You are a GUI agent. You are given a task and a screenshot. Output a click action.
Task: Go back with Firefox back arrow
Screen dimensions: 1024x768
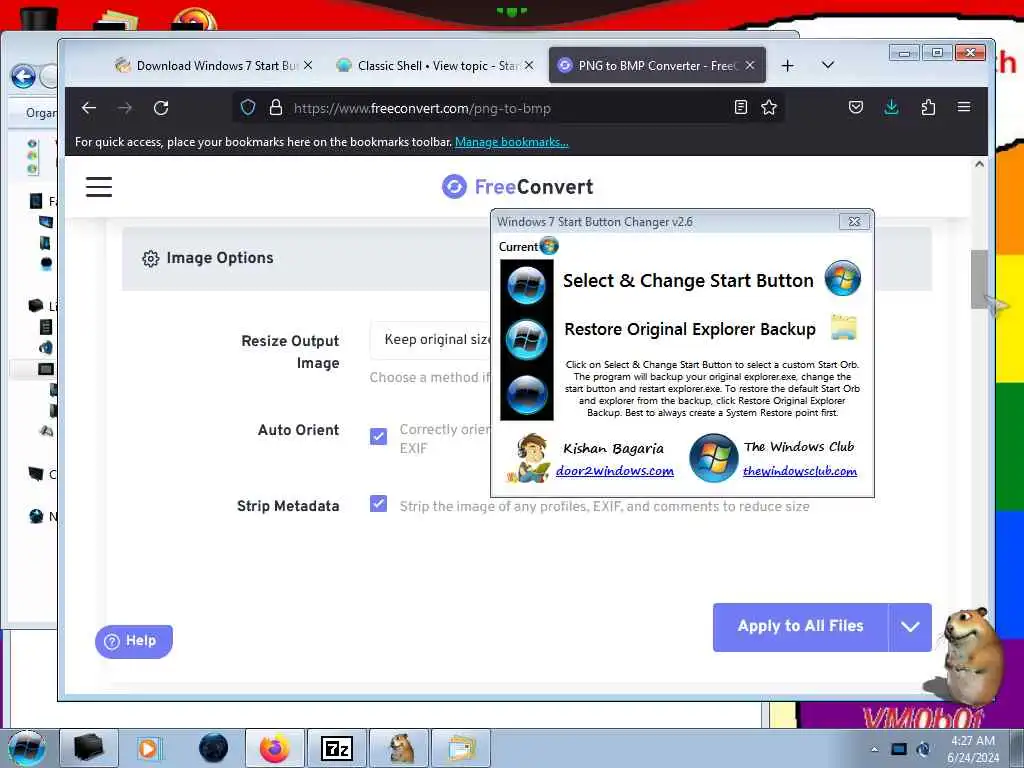tap(89, 108)
